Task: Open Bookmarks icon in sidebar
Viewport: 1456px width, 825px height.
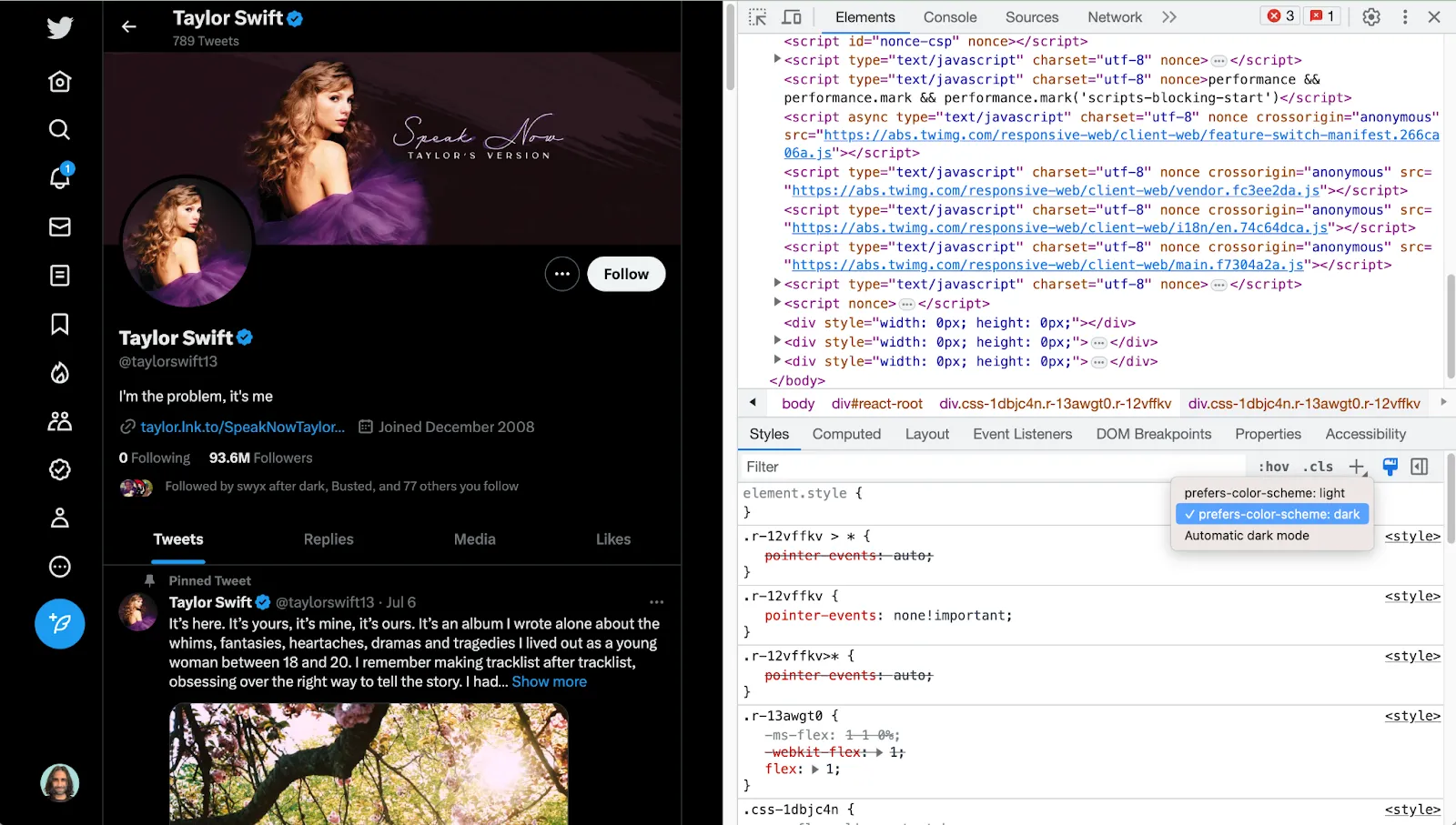Action: (x=60, y=324)
